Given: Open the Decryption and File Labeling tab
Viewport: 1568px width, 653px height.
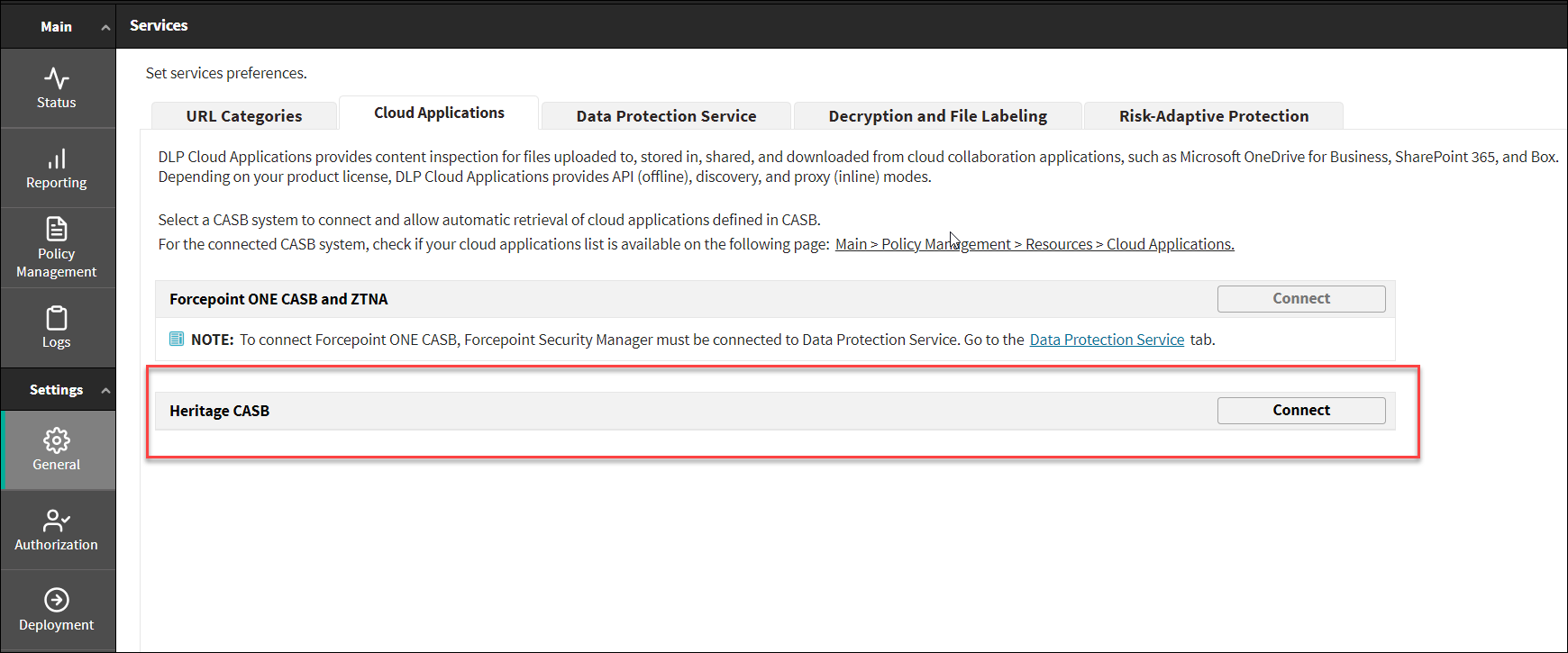Looking at the screenshot, I should coord(937,116).
